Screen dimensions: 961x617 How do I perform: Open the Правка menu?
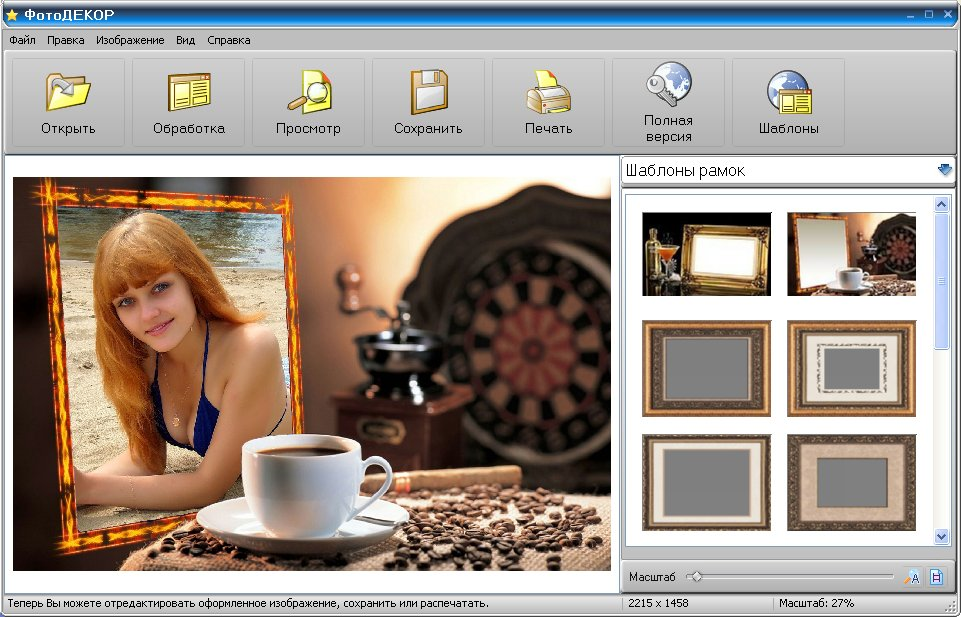point(66,40)
